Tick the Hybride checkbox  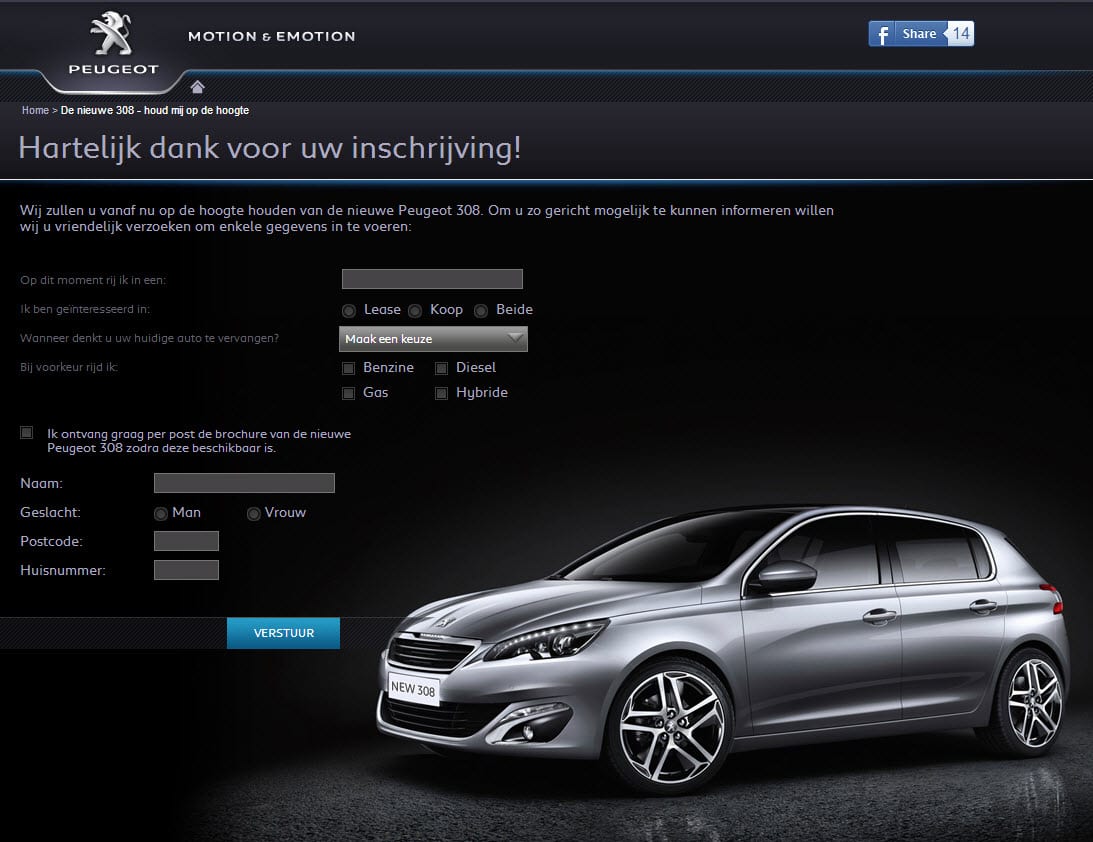pos(441,393)
